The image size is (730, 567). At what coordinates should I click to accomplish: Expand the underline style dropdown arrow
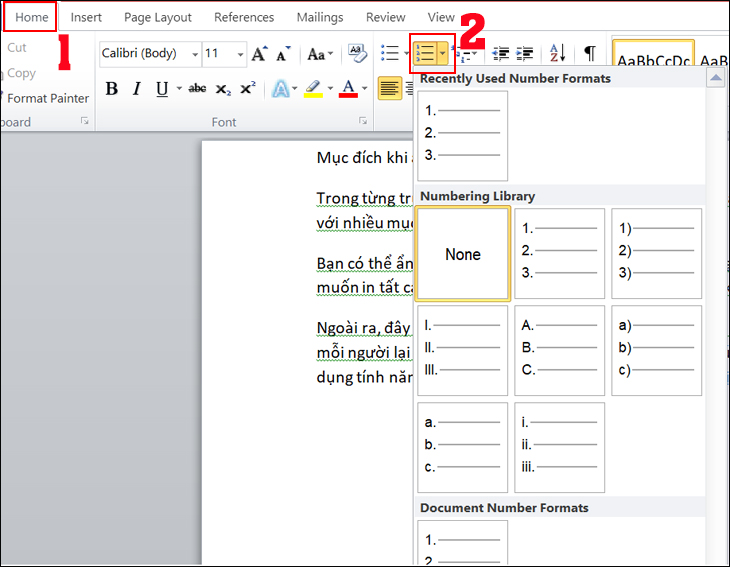[179, 88]
